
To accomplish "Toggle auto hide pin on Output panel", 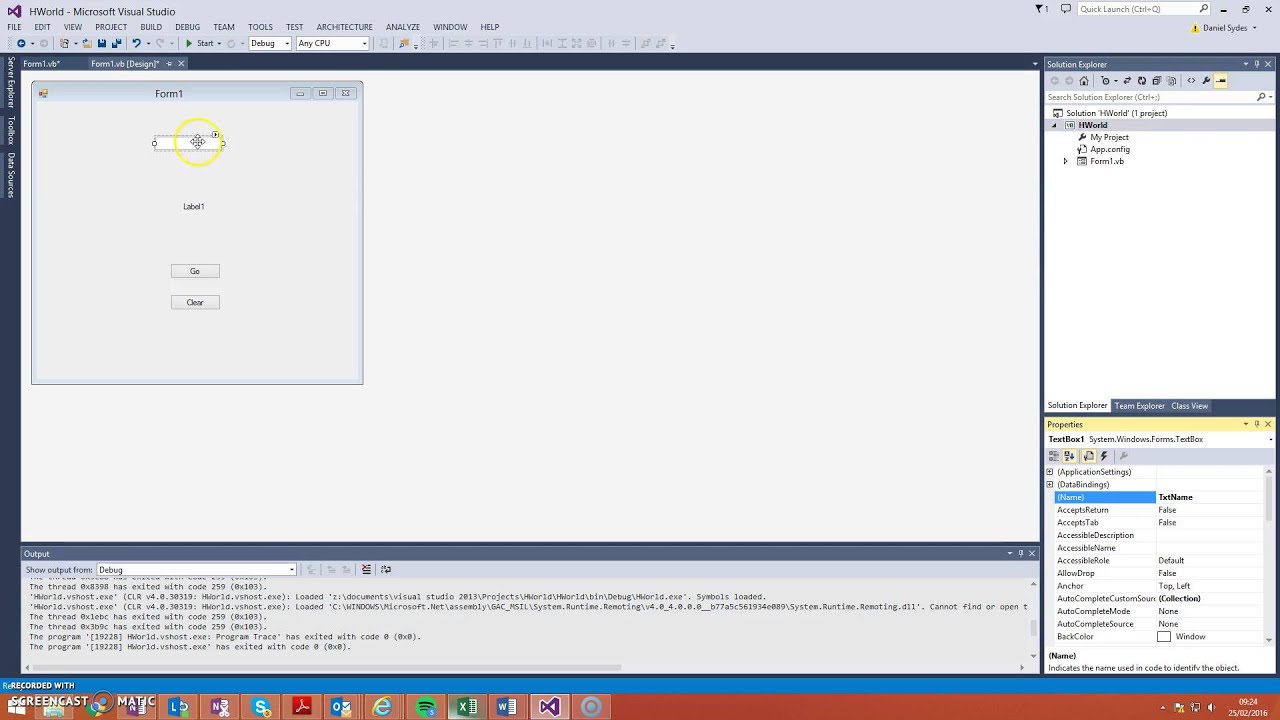I will [1021, 553].
